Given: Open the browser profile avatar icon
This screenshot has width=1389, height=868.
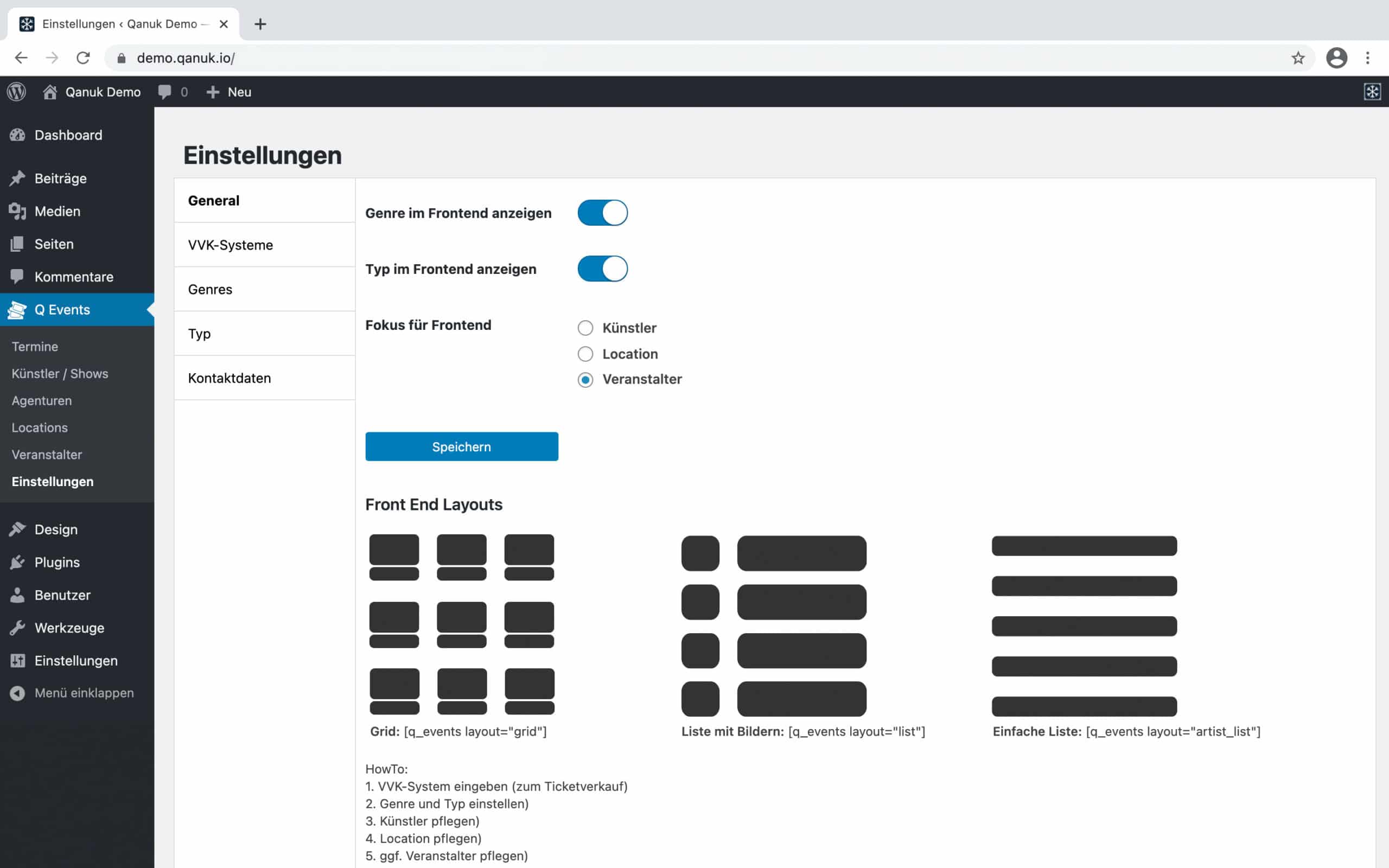Looking at the screenshot, I should click(1336, 58).
